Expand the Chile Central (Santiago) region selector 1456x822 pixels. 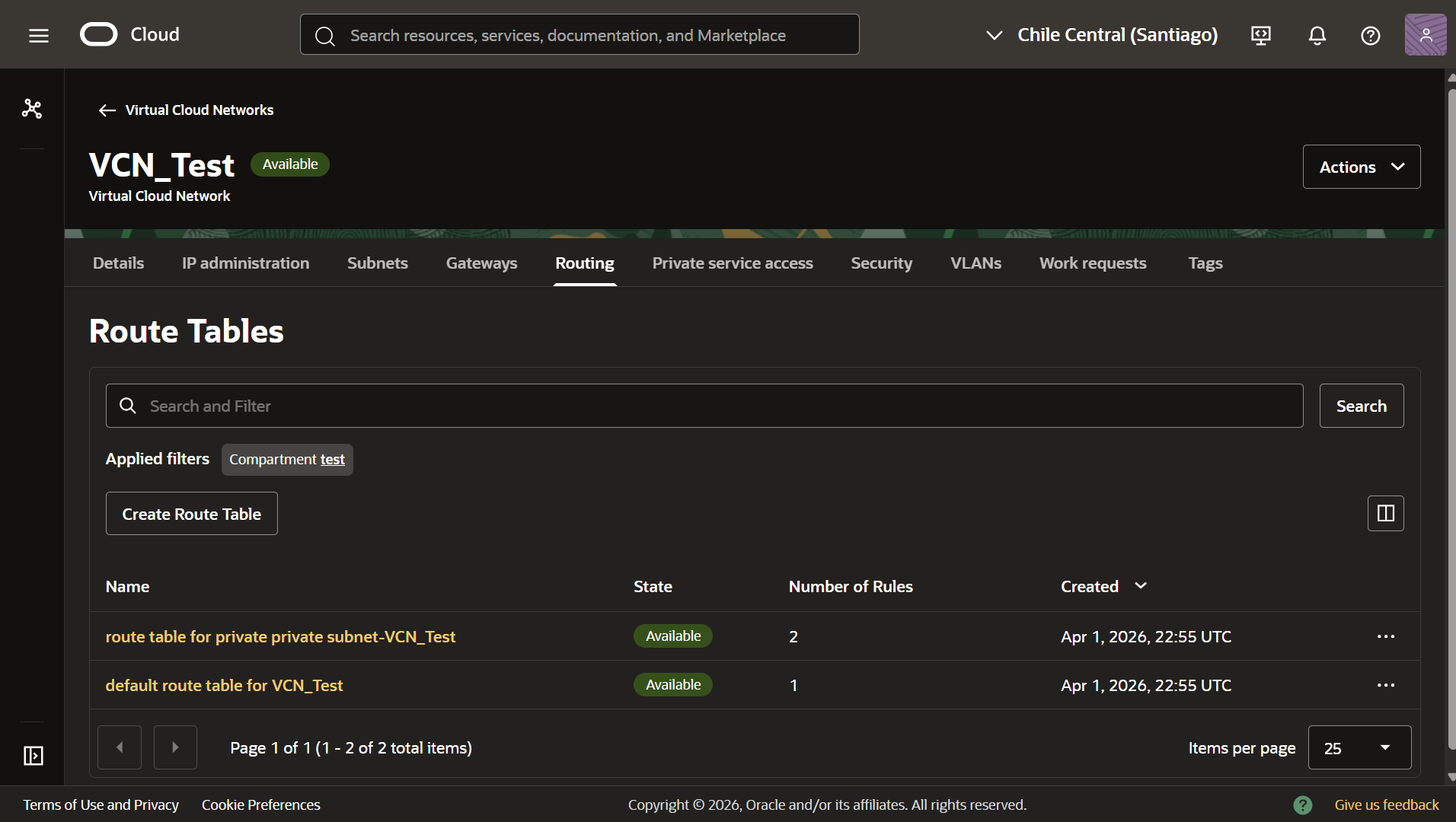(x=1102, y=35)
